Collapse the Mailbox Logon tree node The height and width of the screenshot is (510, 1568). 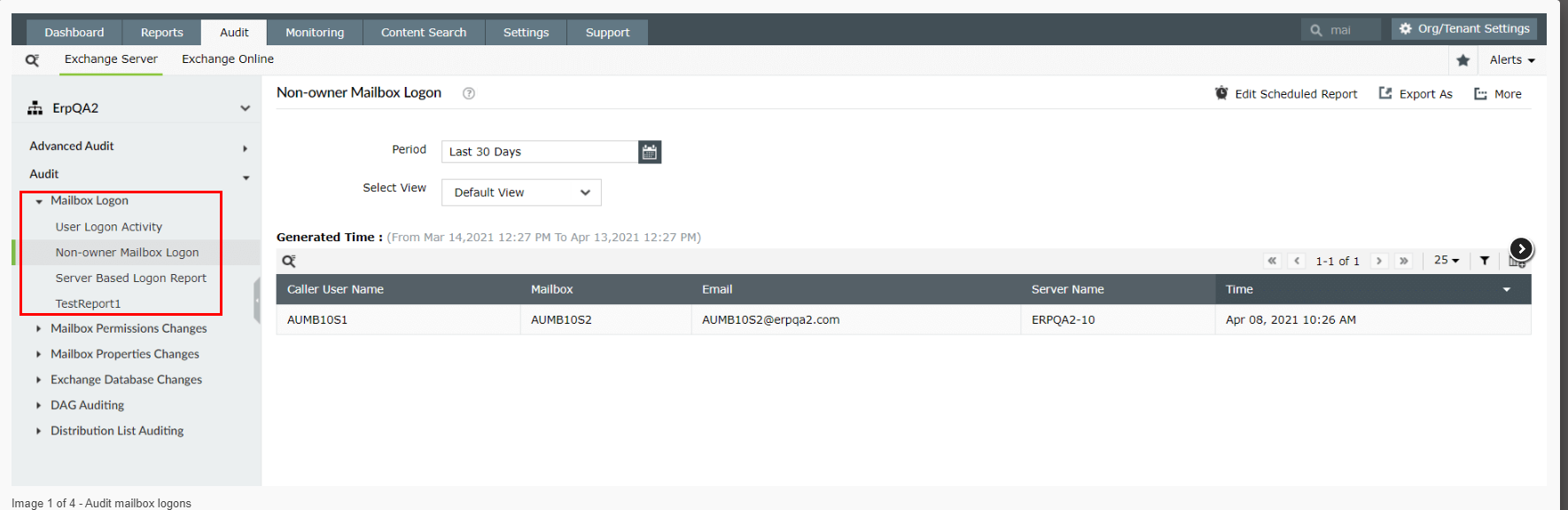39,201
